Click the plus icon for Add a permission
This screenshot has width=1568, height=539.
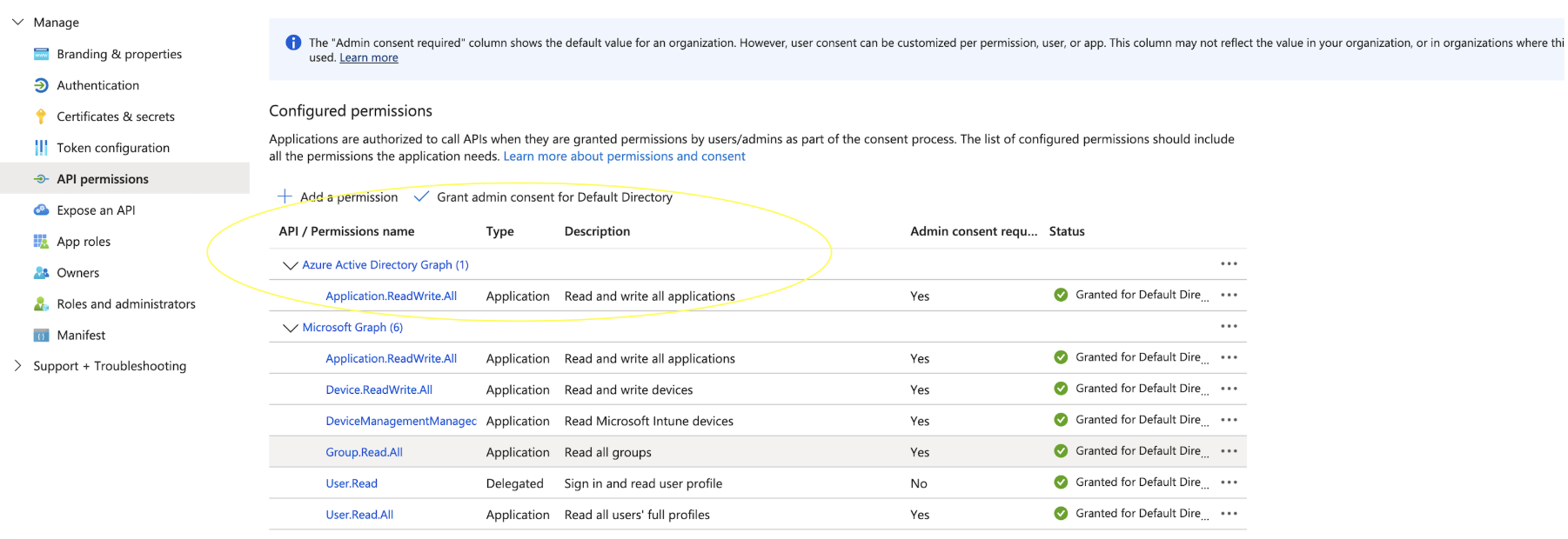click(x=285, y=196)
